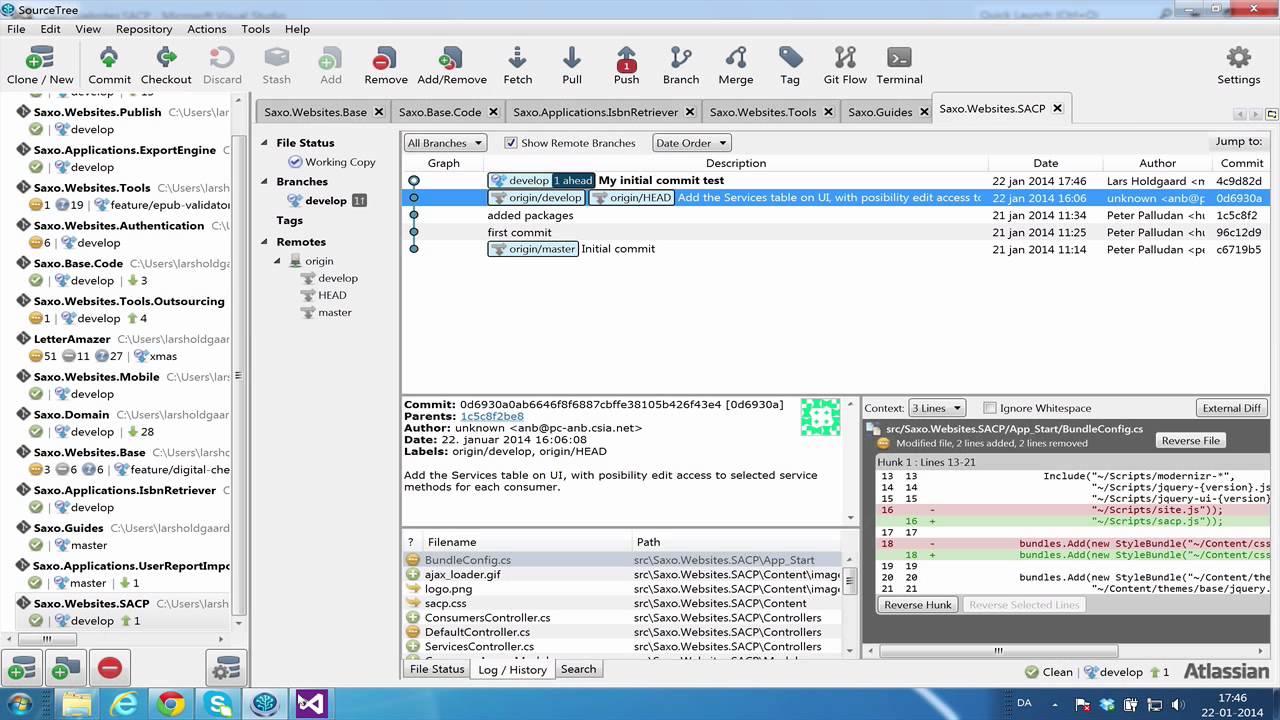Click the Add/Remove toolbar icon

(452, 65)
